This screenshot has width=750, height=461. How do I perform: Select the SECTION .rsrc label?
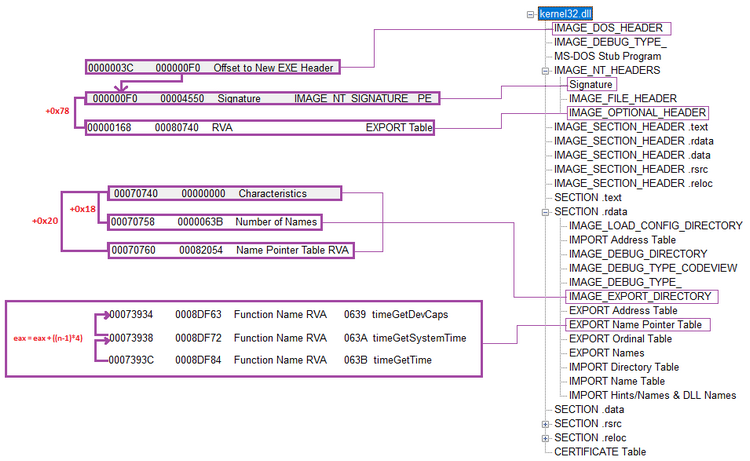[588, 424]
